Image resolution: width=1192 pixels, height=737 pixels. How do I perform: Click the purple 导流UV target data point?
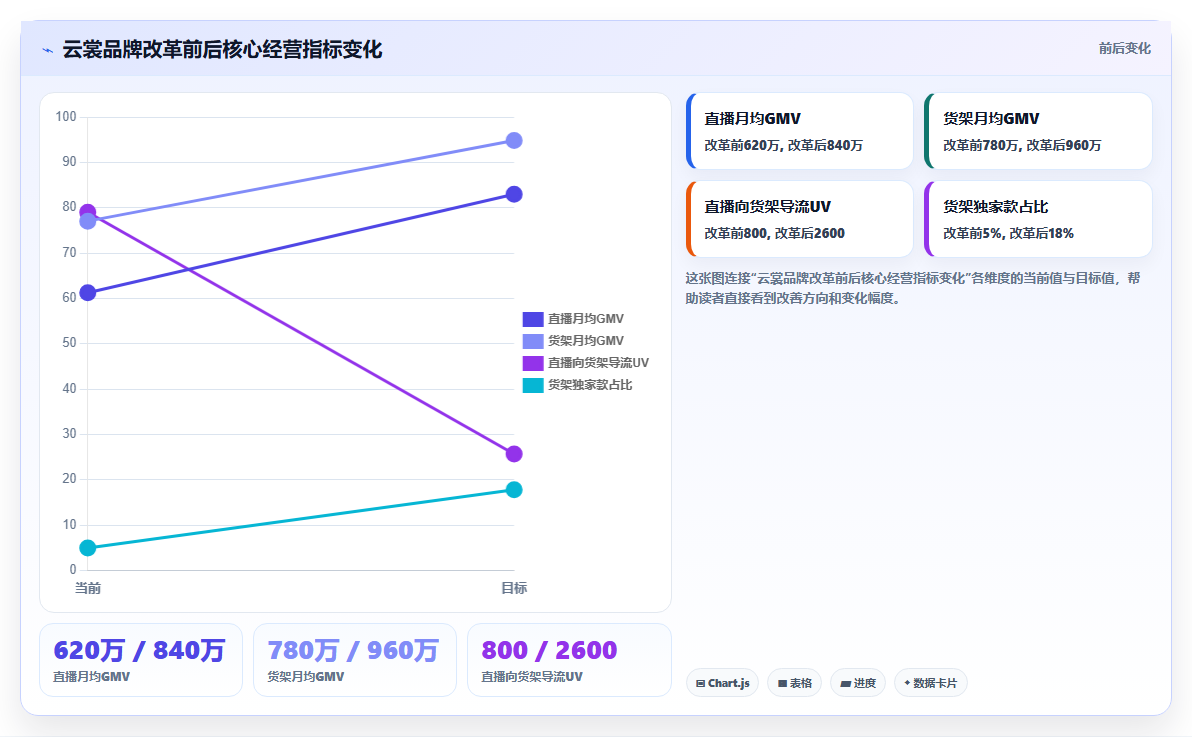click(514, 454)
